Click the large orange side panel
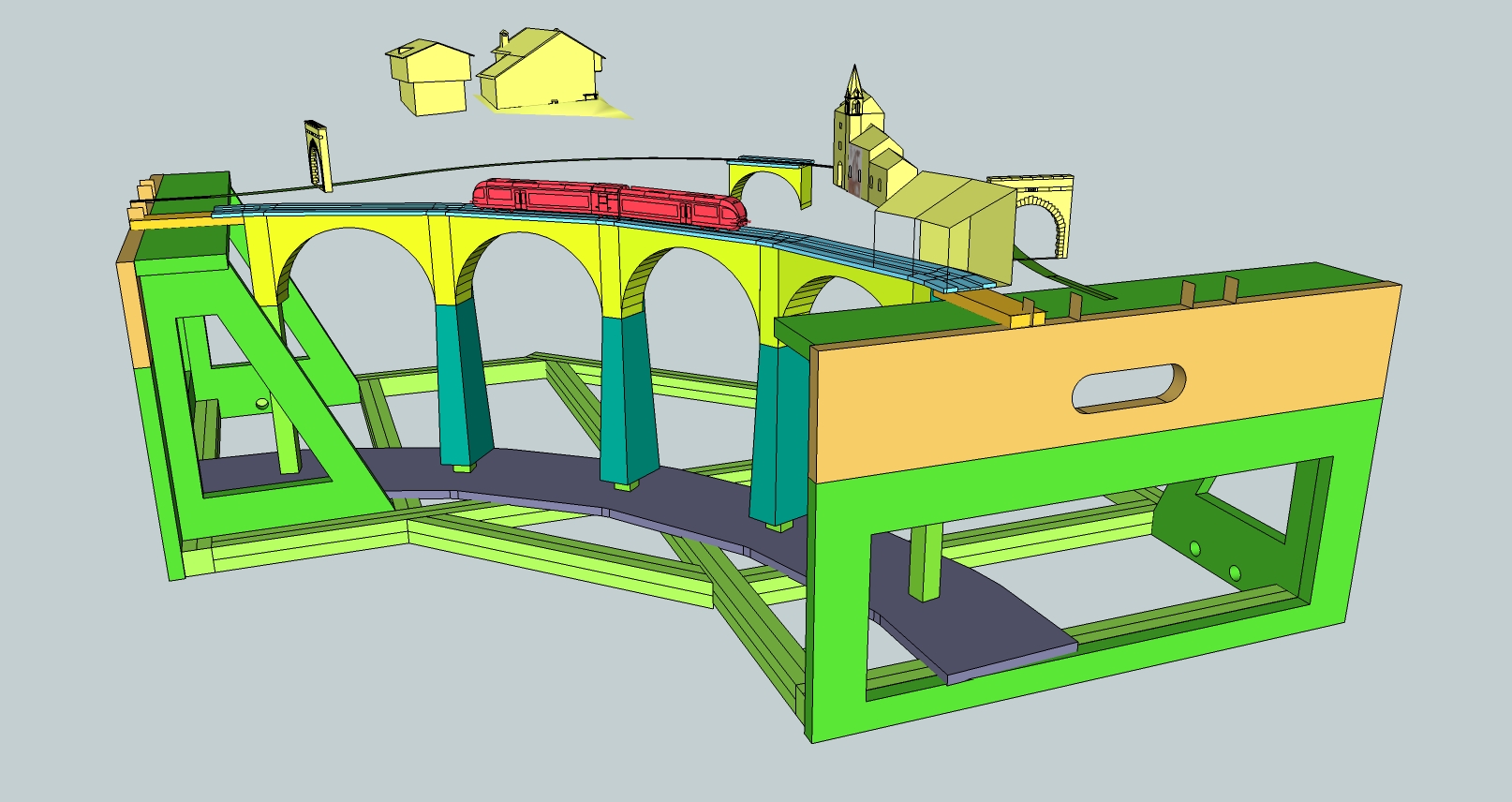The width and height of the screenshot is (1512, 802). (1105, 384)
